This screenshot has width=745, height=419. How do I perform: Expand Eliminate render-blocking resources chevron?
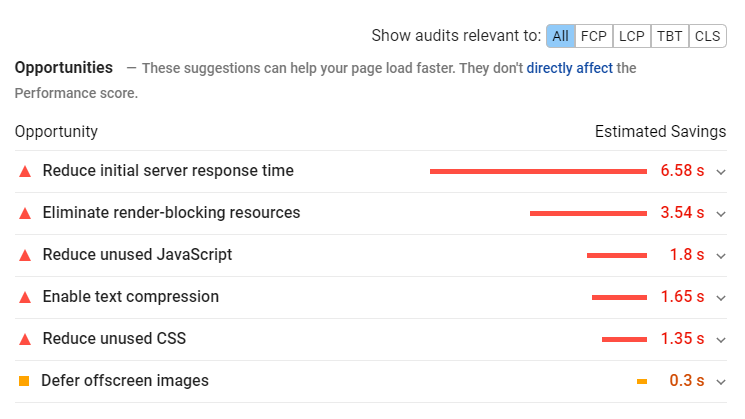(x=721, y=214)
